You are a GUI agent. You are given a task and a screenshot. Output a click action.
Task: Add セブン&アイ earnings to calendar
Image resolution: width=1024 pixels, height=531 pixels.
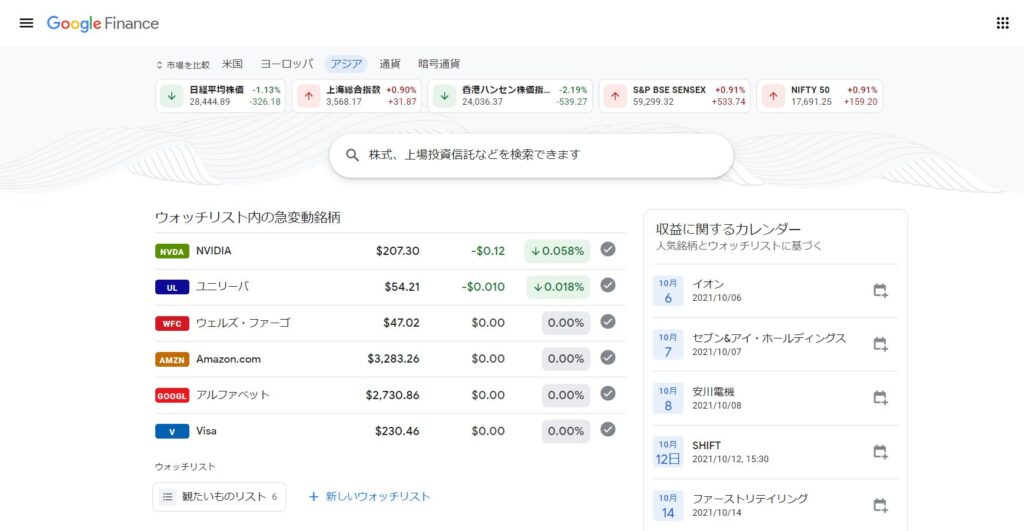point(879,344)
